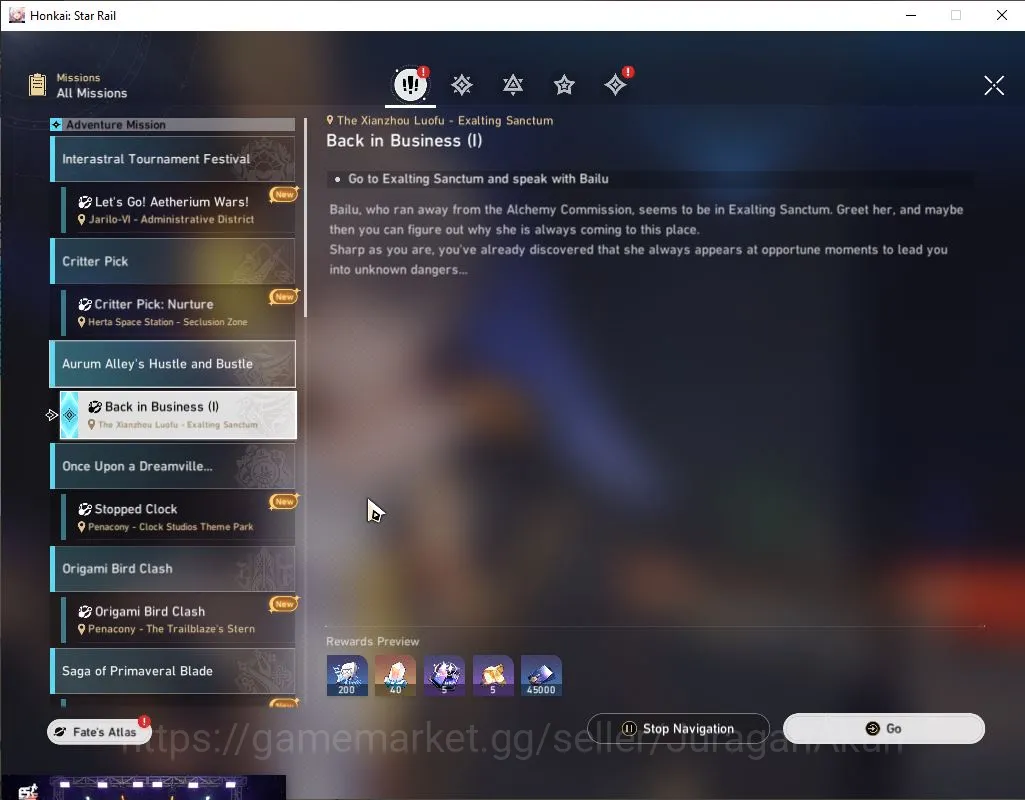
Task: View the golden reward item with count 5
Action: coord(493,676)
